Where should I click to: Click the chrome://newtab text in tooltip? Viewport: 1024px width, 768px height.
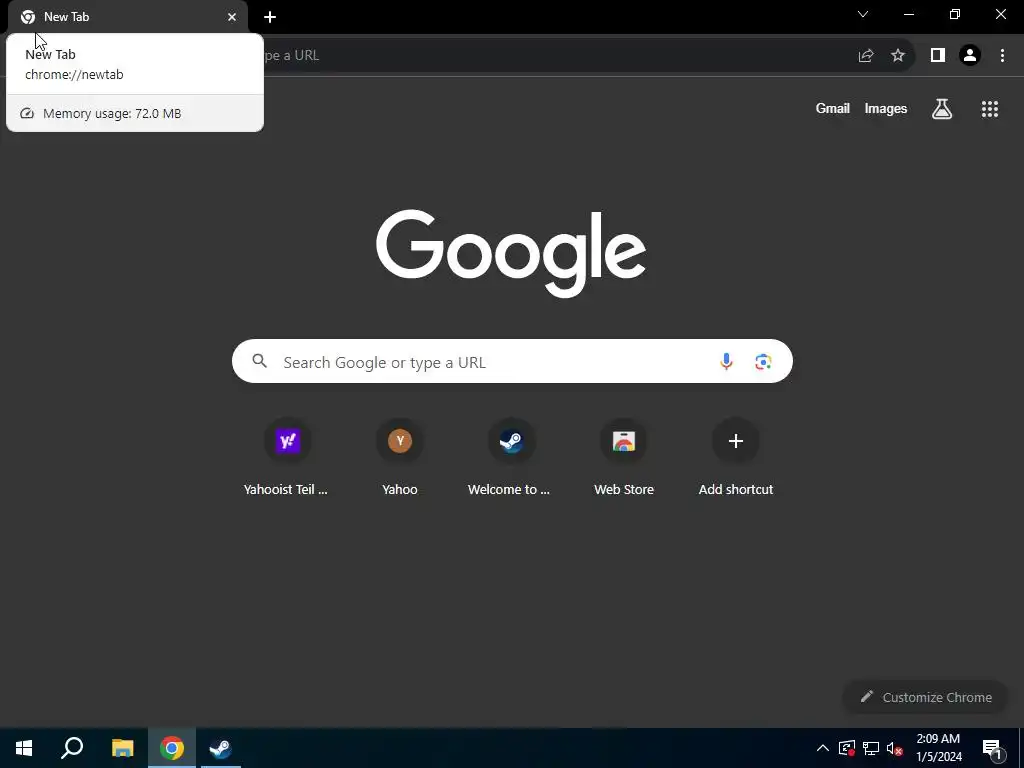coord(74,74)
